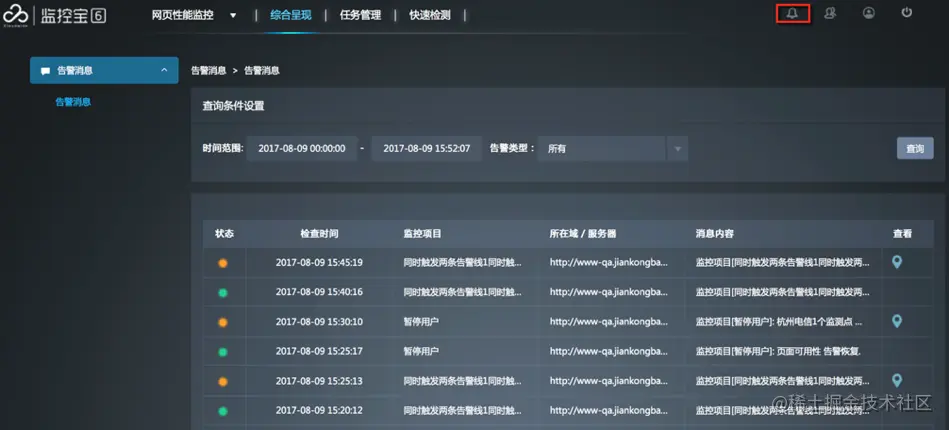Open location pin for 15:30:10 row
949x430 pixels.
click(897, 321)
